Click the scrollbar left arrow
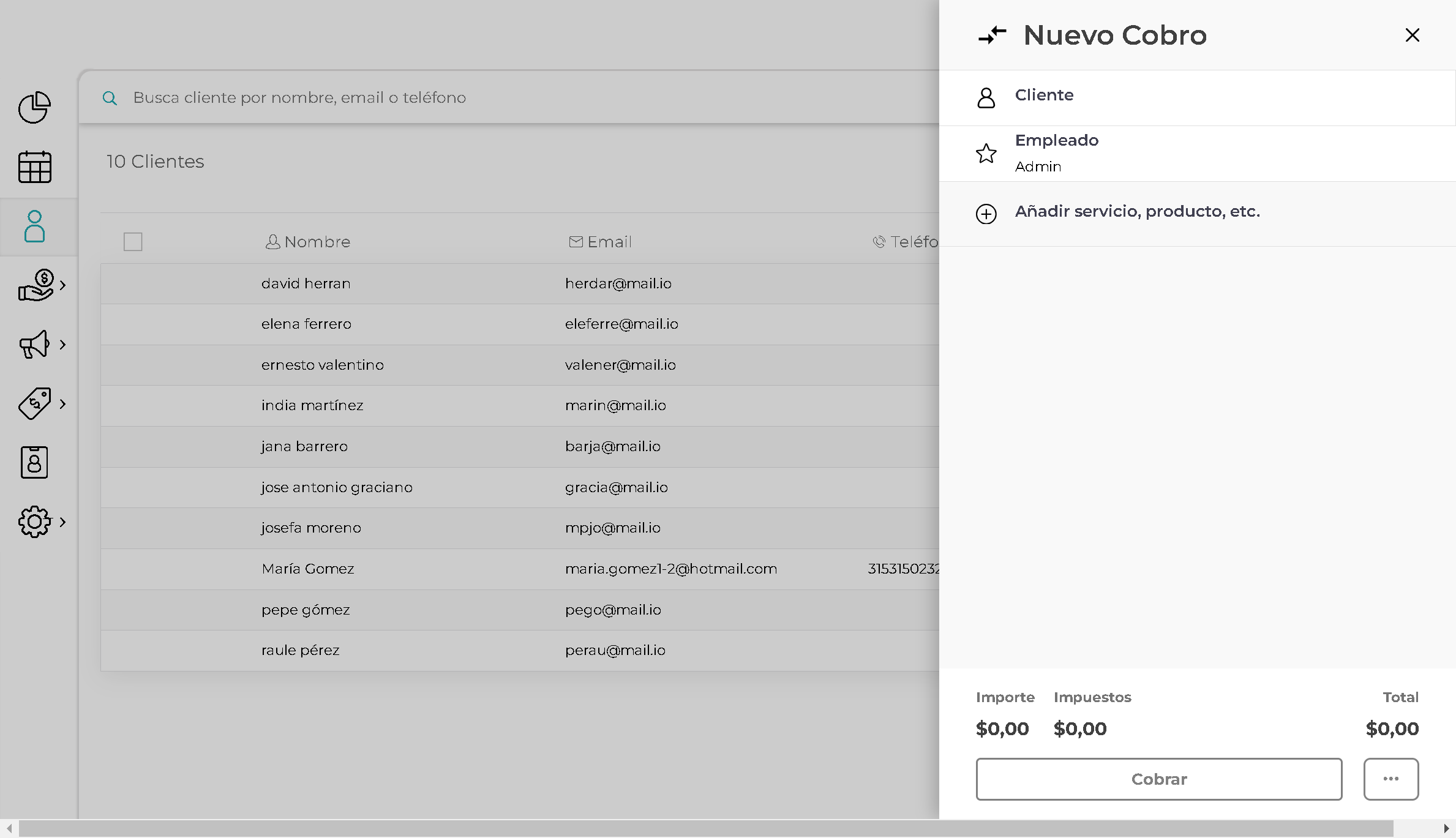This screenshot has height=838, width=1456. 9,829
